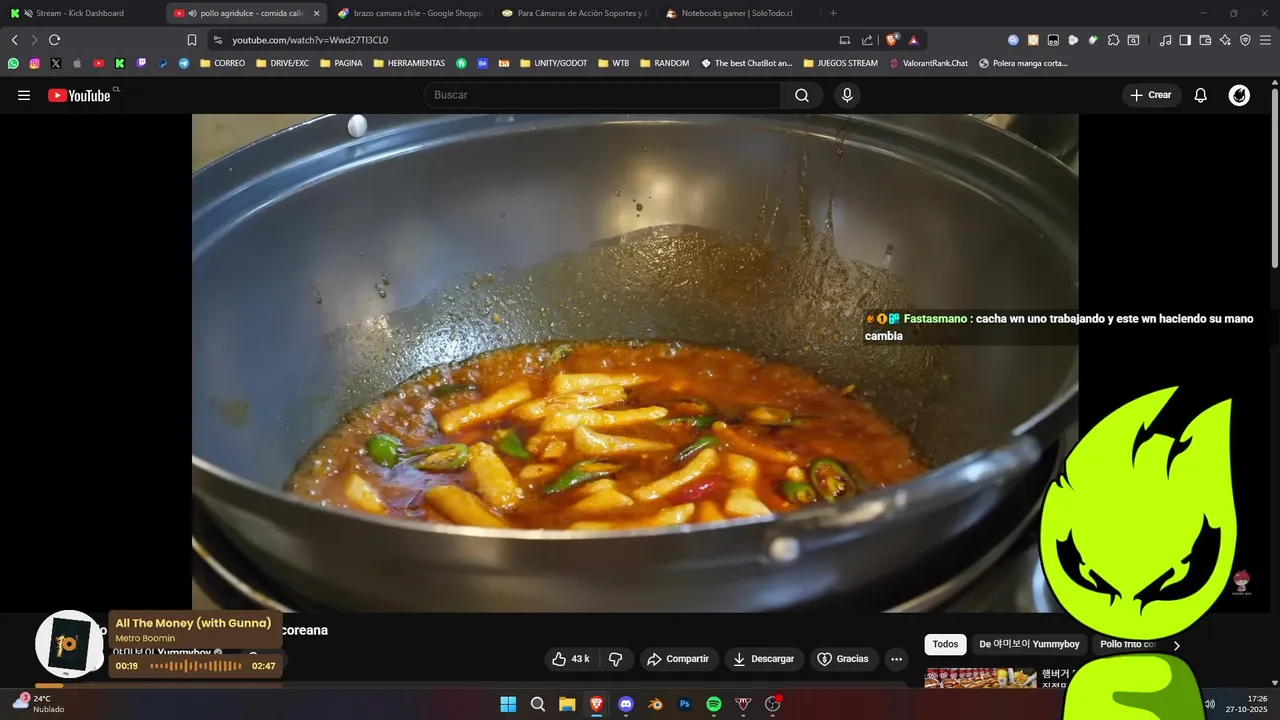Expand the HERRAMIENTAS bookmarks folder

pyautogui.click(x=409, y=63)
